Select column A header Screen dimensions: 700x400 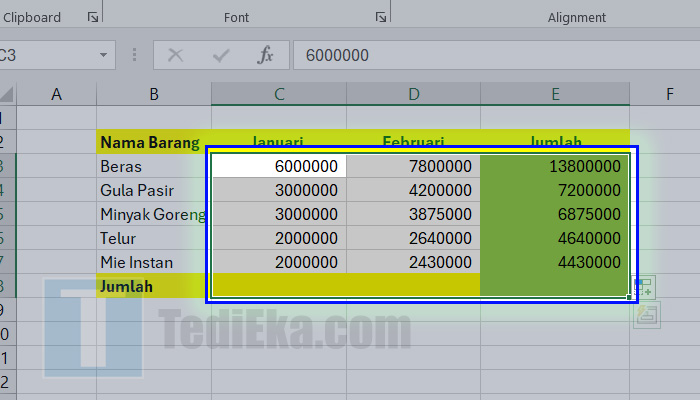tap(56, 94)
